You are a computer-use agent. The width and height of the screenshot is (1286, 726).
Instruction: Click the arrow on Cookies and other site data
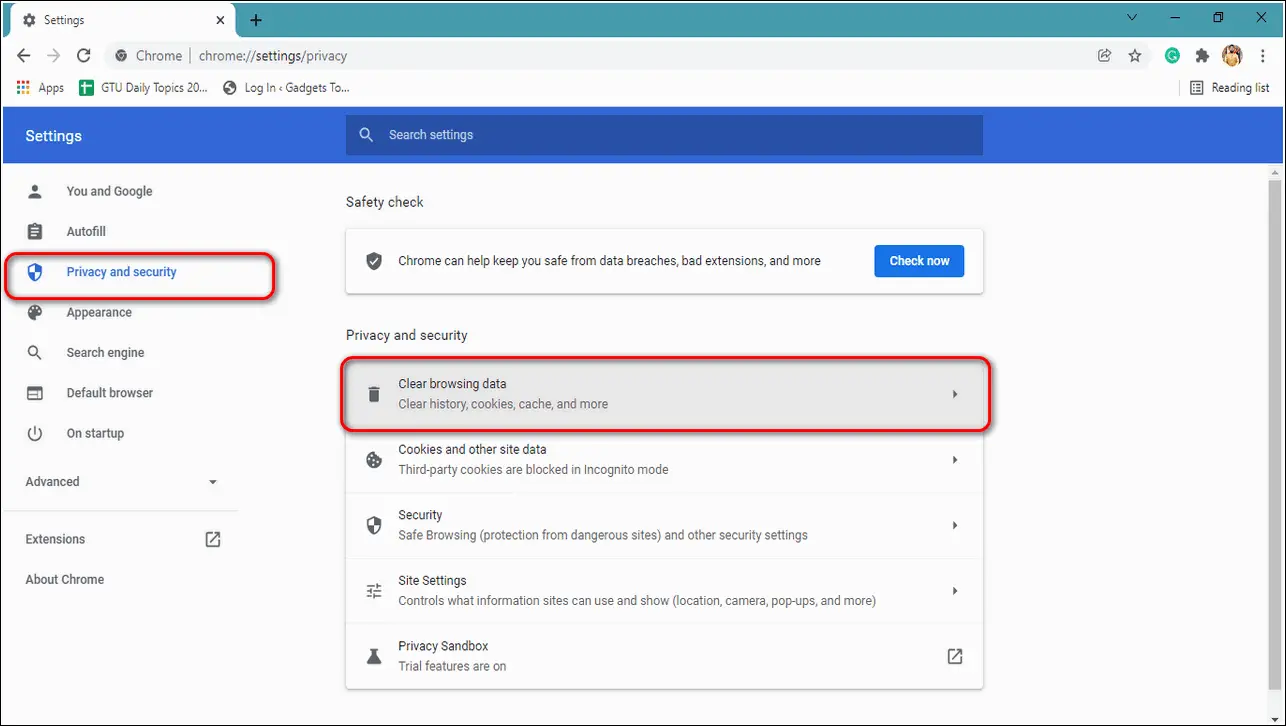[x=955, y=460]
